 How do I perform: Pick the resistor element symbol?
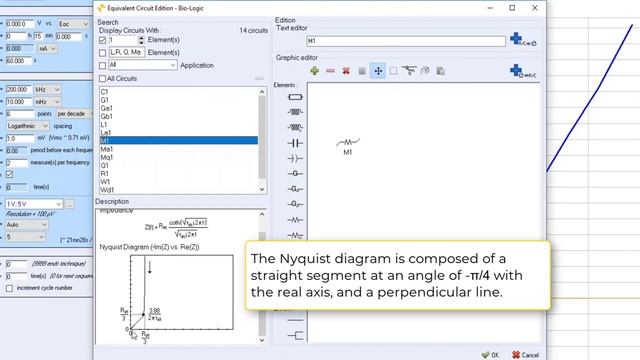(295, 97)
